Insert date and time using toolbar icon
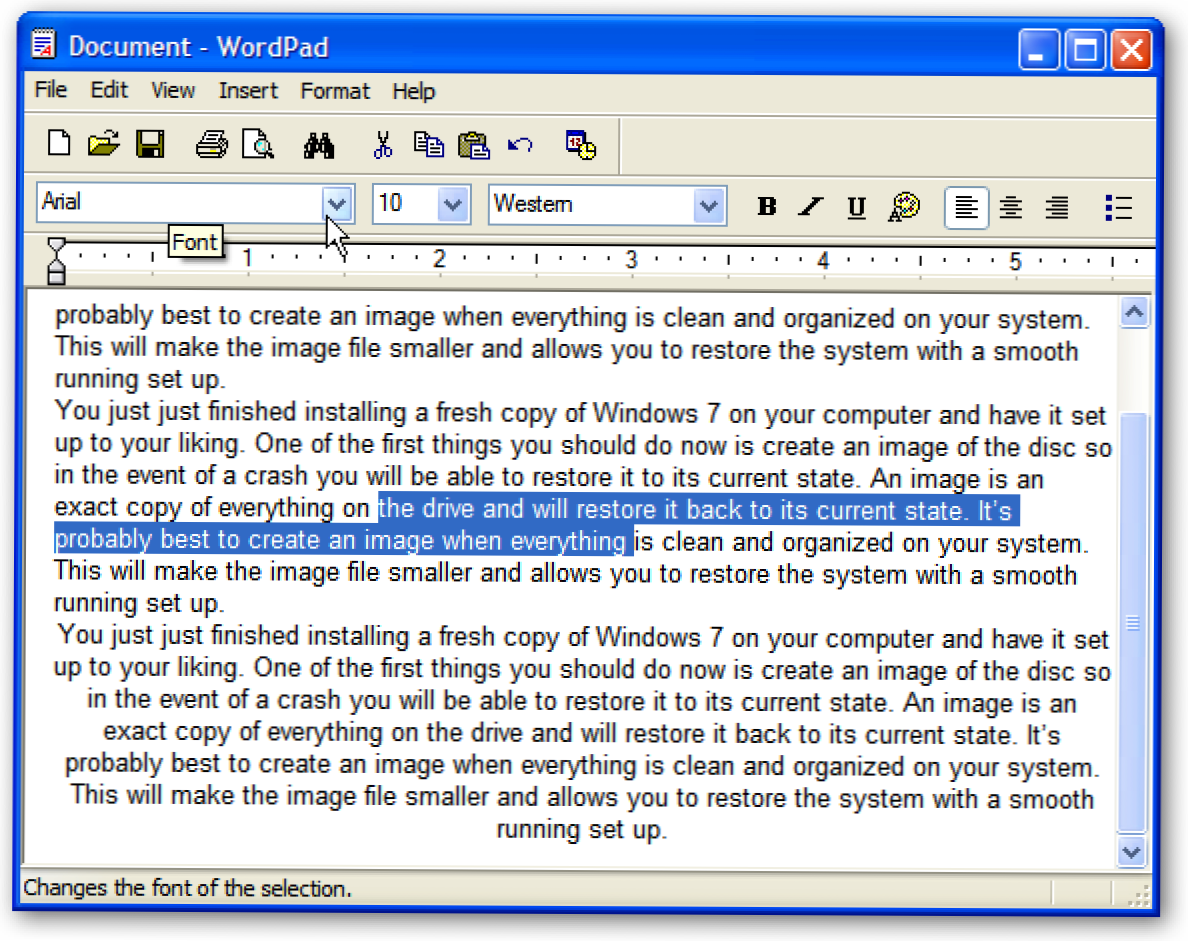The image size is (1188, 941). click(580, 145)
